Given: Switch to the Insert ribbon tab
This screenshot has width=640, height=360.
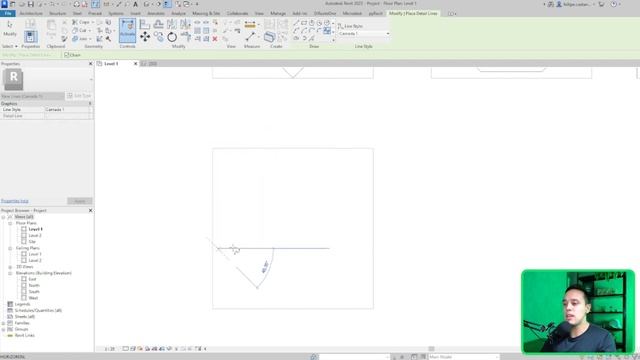Looking at the screenshot, I should (x=136, y=13).
